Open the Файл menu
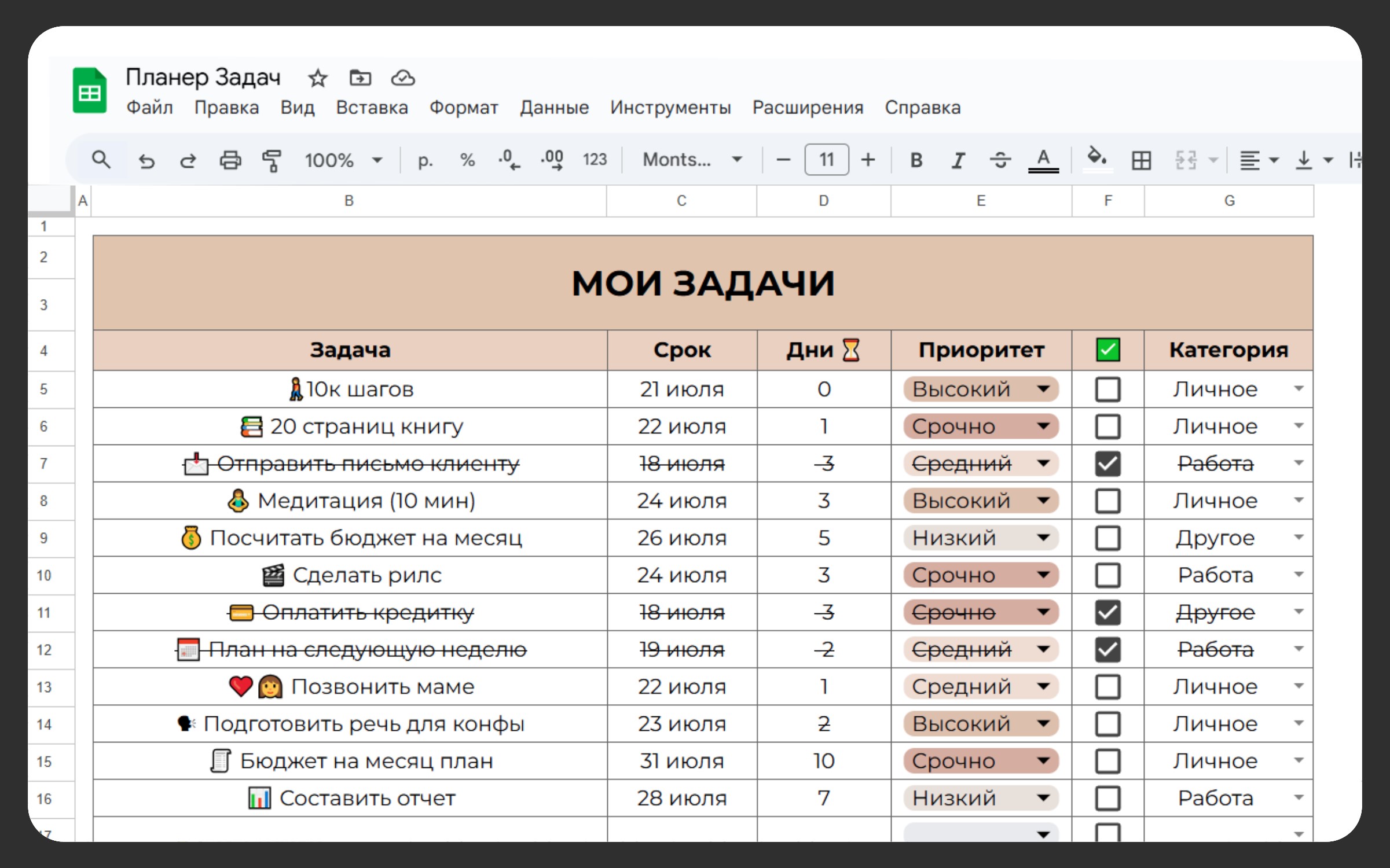 point(149,108)
